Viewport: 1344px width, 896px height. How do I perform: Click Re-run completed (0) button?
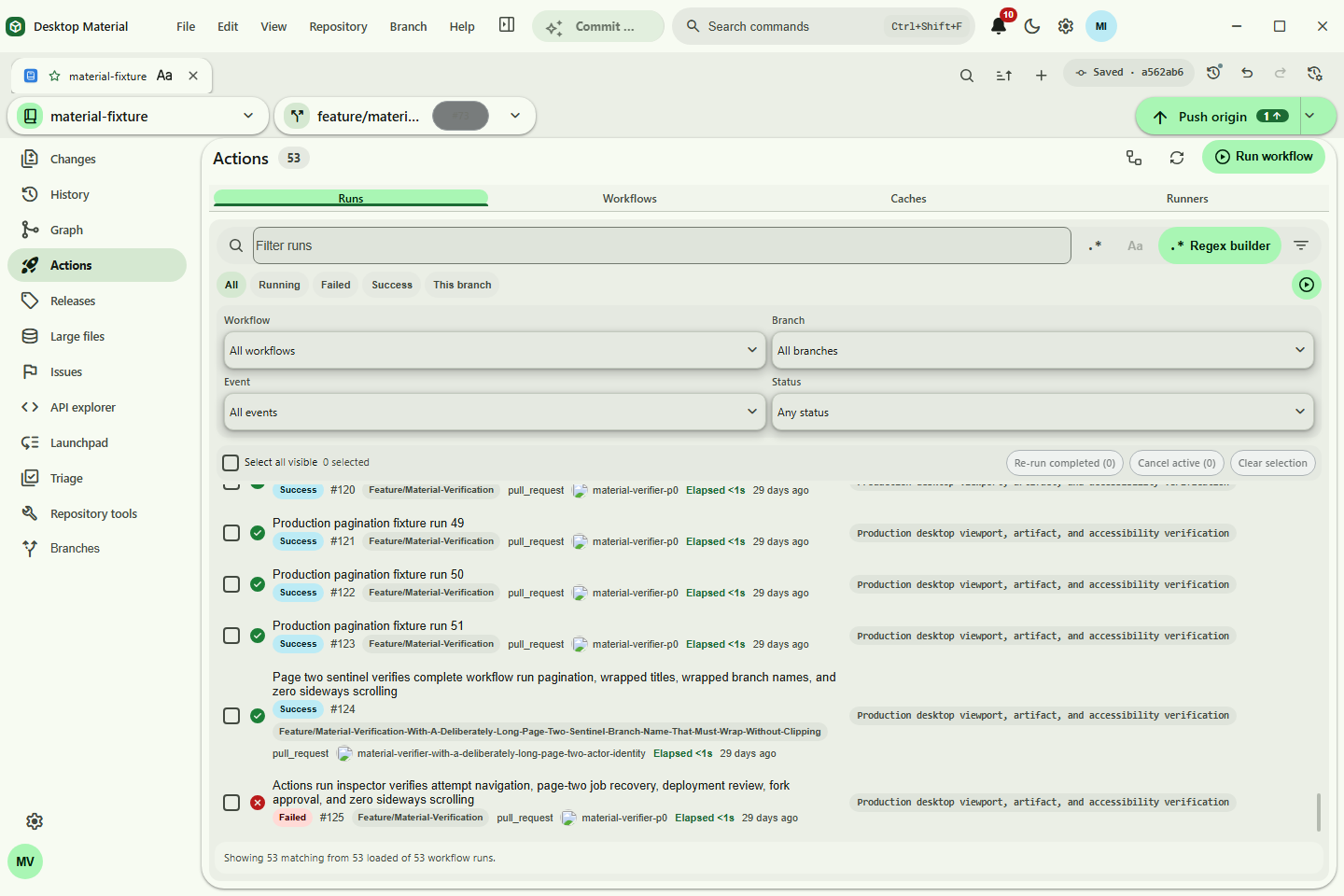click(x=1064, y=463)
